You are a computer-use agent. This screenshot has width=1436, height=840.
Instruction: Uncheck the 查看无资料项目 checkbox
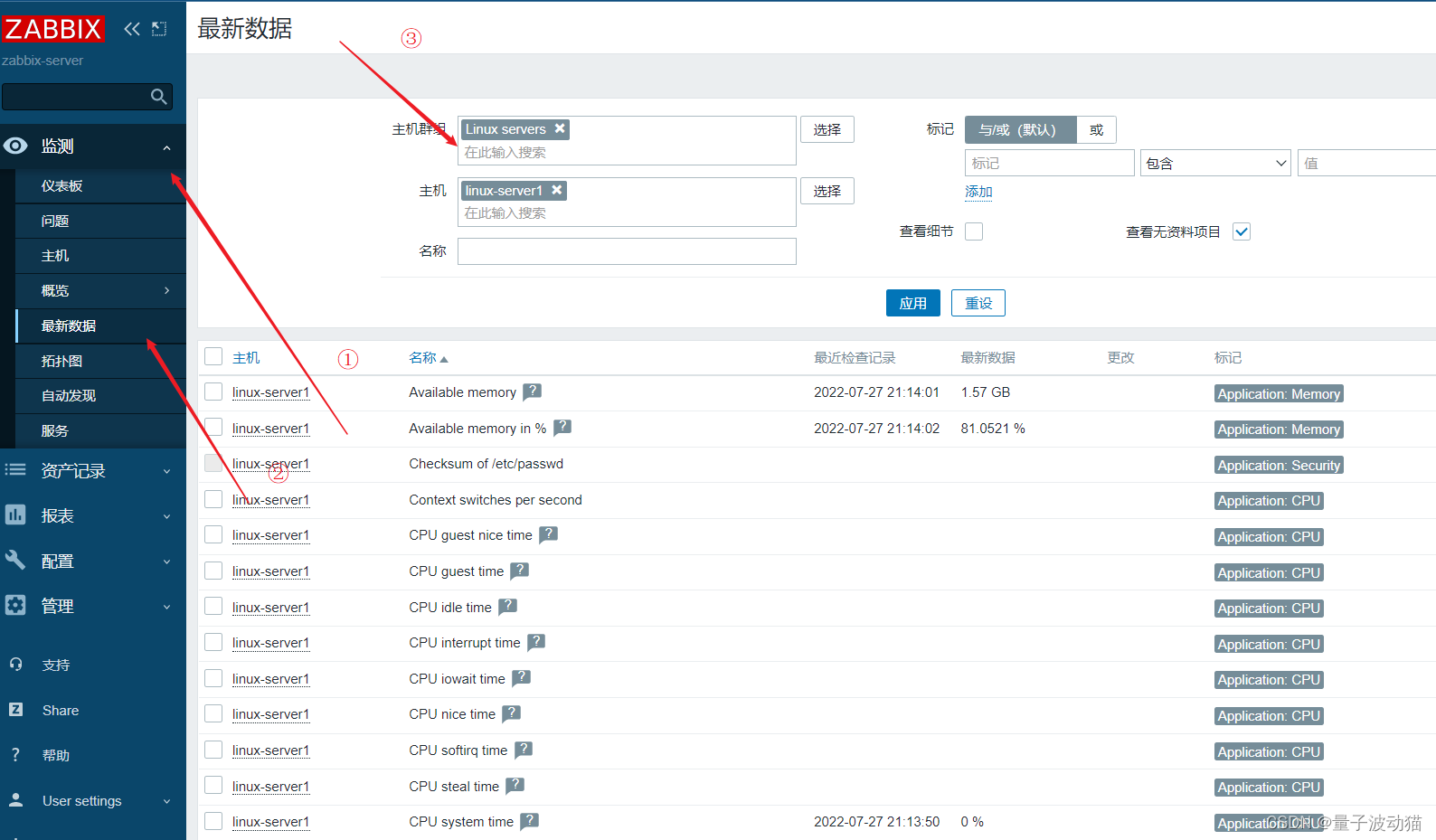1242,231
